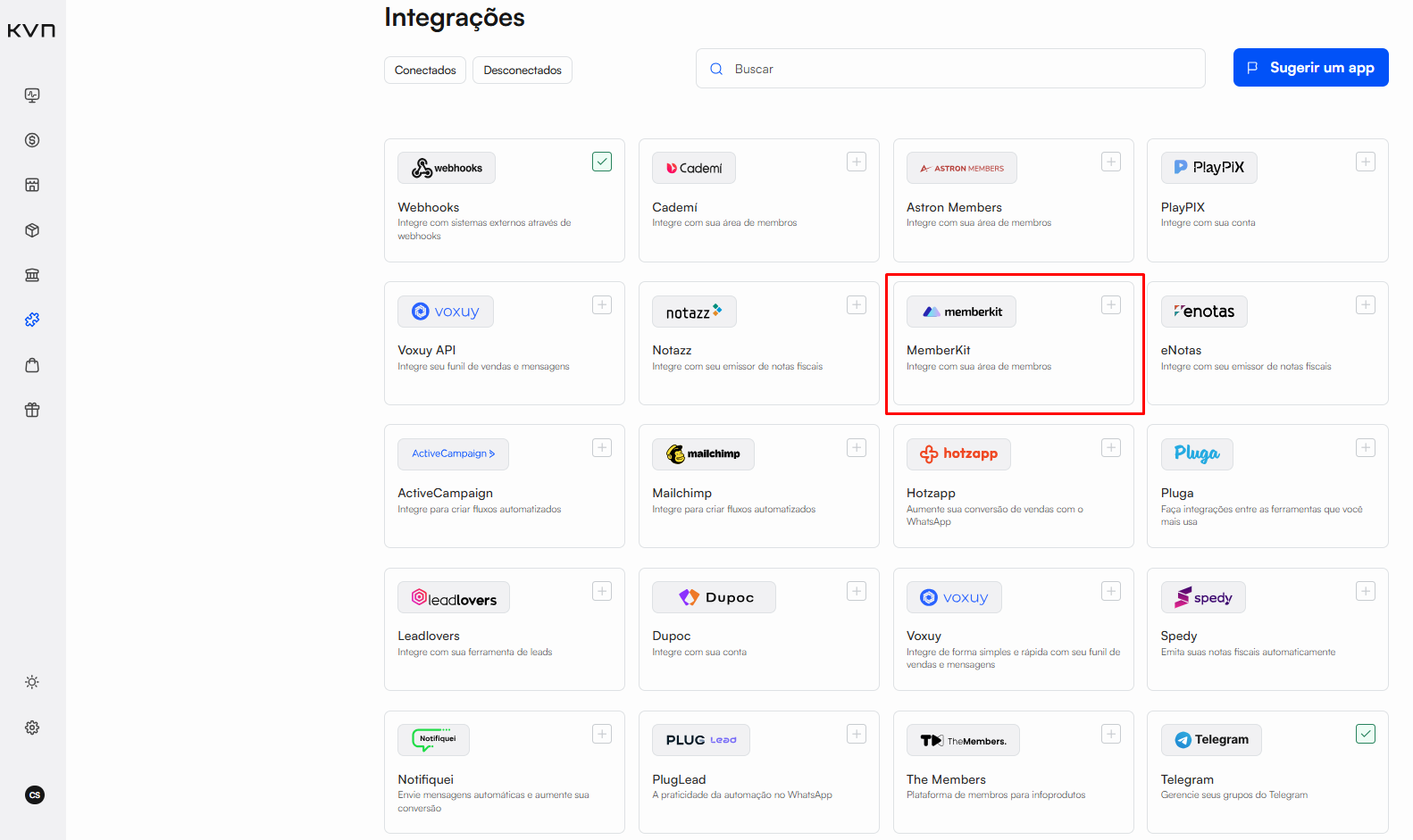Viewport: 1413px width, 840px height.
Task: Open the storefront icon in sidebar
Action: [x=32, y=185]
